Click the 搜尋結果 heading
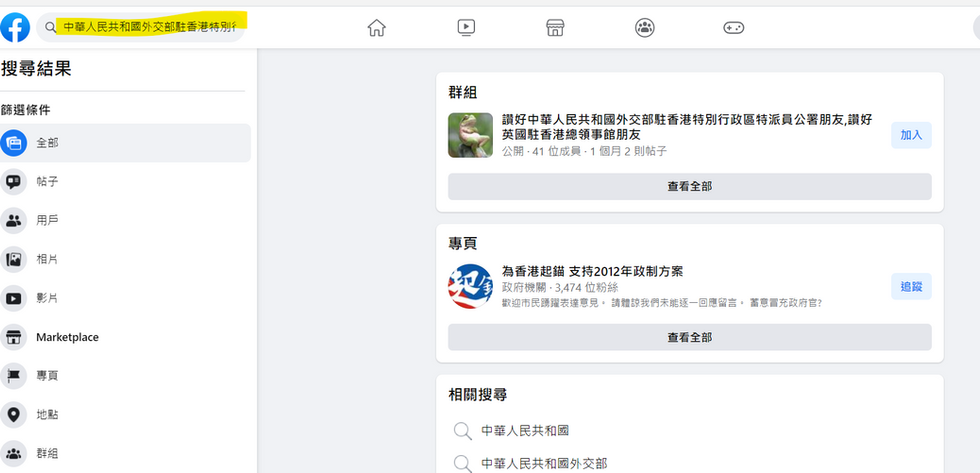Screen dimensions: 980x473 (36, 69)
